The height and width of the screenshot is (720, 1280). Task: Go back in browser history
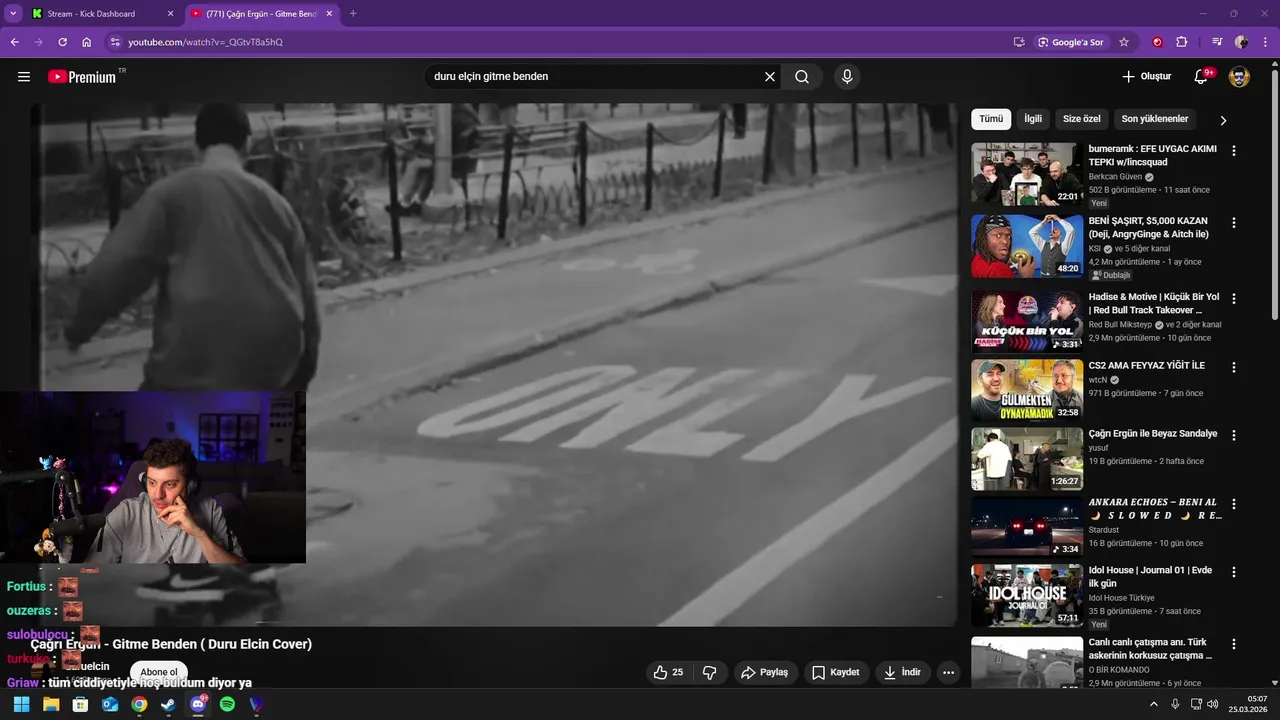(15, 42)
